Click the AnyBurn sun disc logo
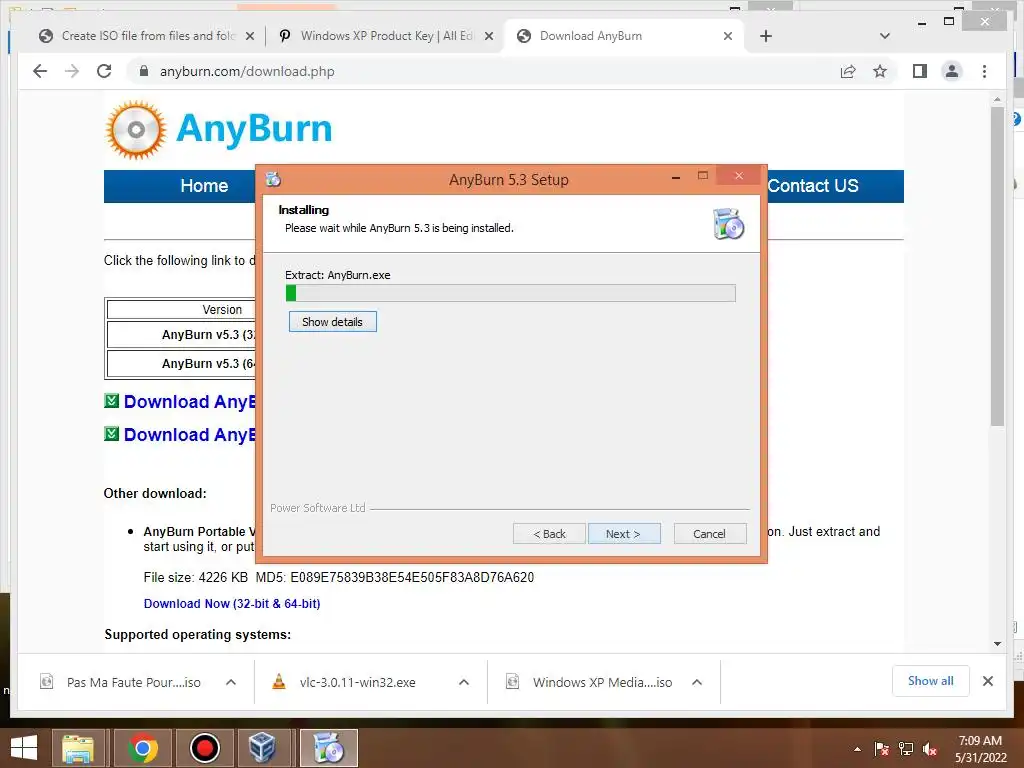Viewport: 1024px width, 768px height. 136,130
